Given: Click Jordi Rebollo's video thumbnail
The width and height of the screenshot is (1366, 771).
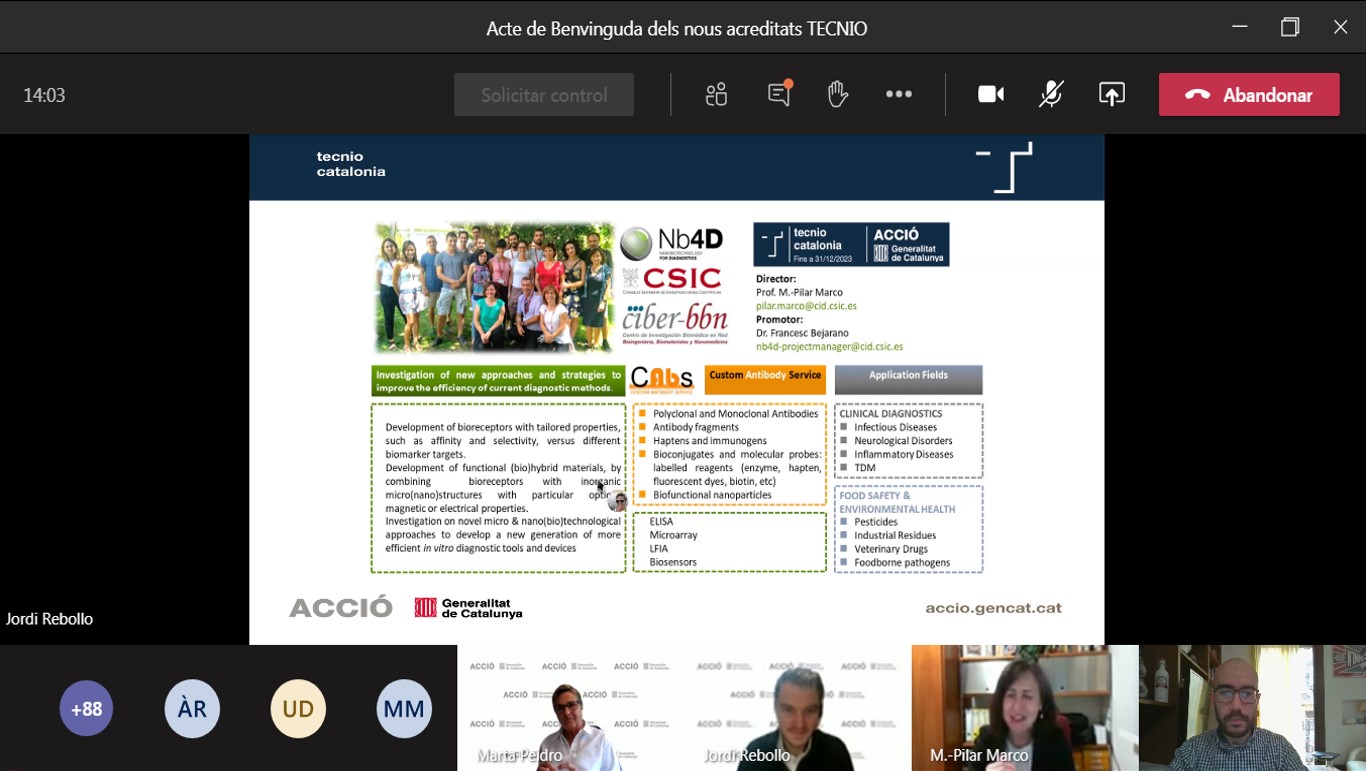Looking at the screenshot, I should tap(797, 708).
